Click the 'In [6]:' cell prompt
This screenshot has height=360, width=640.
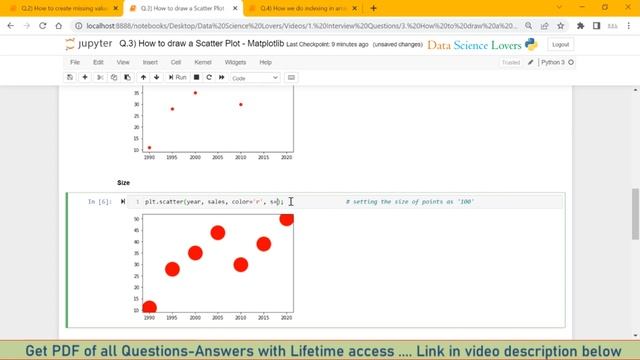100,202
